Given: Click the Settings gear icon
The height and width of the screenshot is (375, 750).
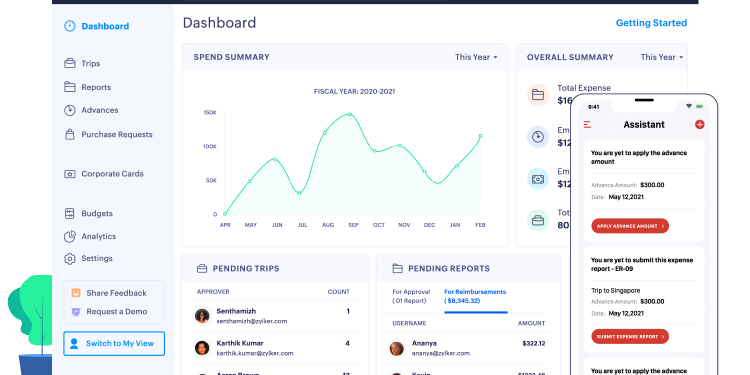Looking at the screenshot, I should (x=70, y=259).
